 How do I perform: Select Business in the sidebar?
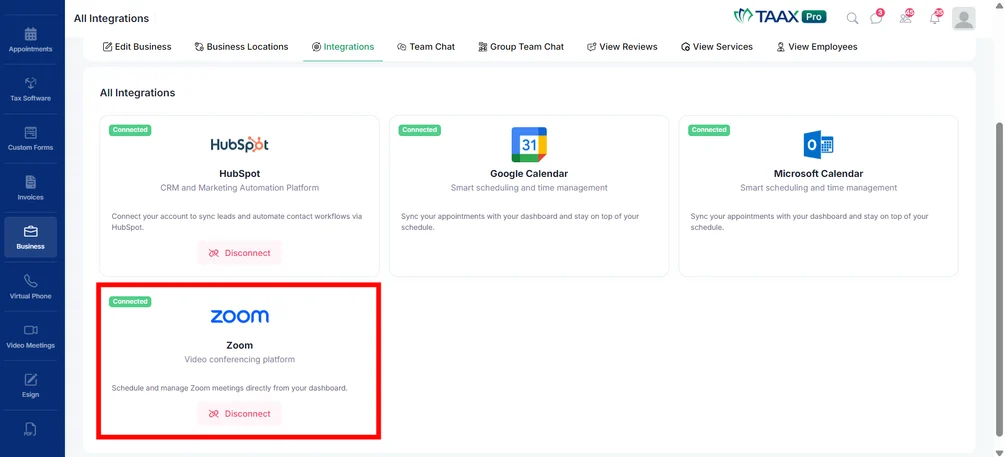point(30,237)
